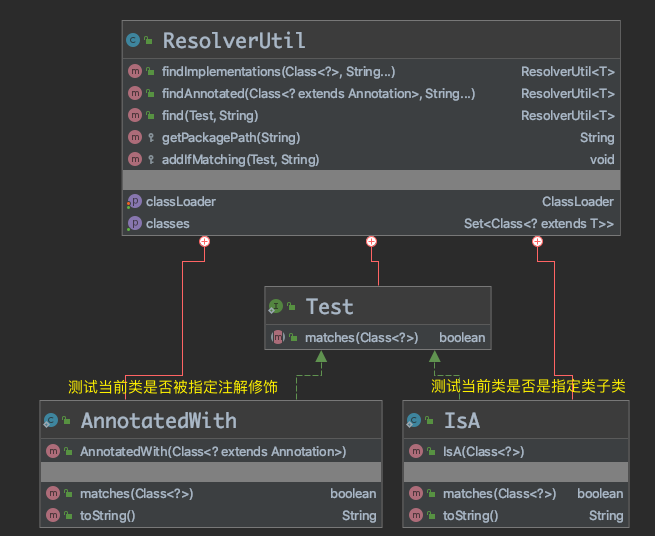This screenshot has width=655, height=536.
Task: Click the middle red plus connector above Test
Action: coord(372,241)
